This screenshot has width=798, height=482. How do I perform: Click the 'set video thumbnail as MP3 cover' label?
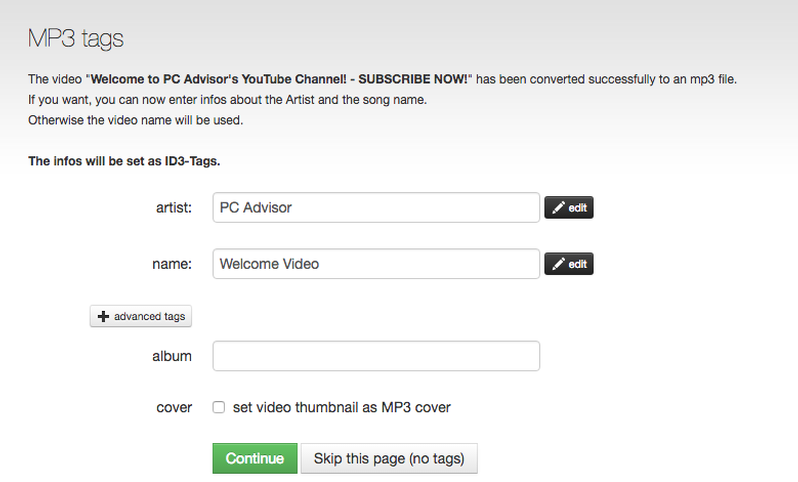pos(341,407)
